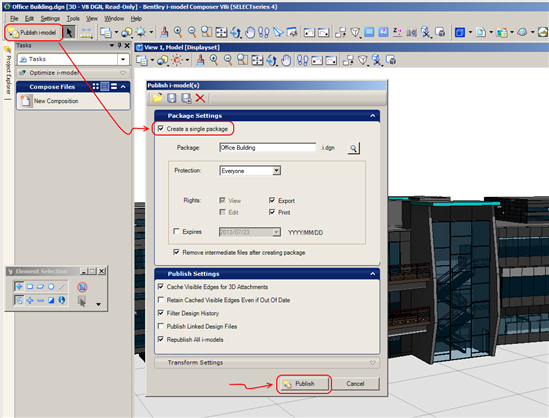Click Save disk icon in Publish dialog
This screenshot has height=418, width=549.
172,98
